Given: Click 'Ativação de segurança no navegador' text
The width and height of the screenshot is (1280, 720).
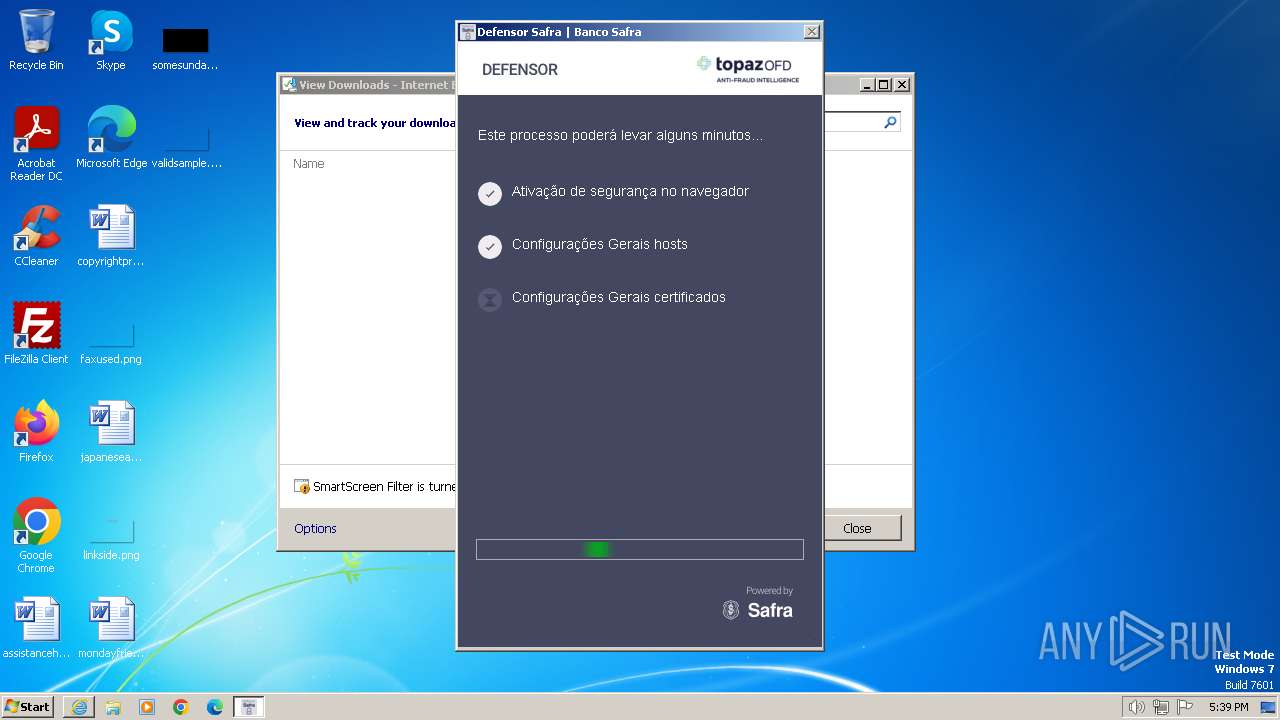Looking at the screenshot, I should tap(630, 191).
